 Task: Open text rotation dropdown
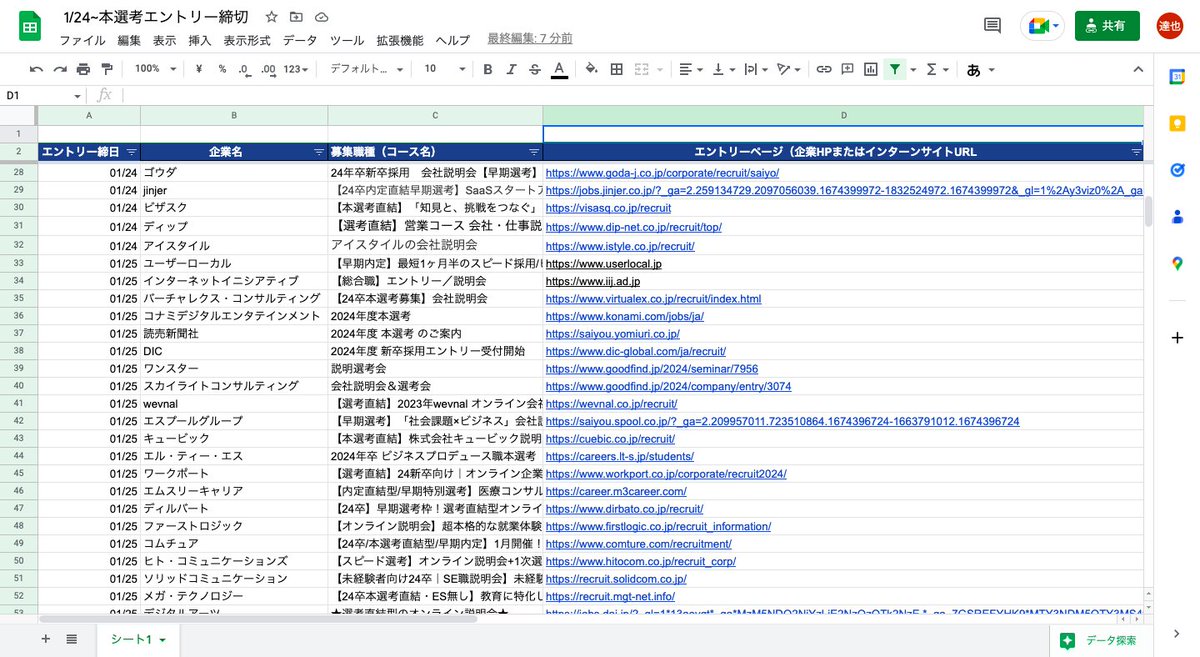789,69
